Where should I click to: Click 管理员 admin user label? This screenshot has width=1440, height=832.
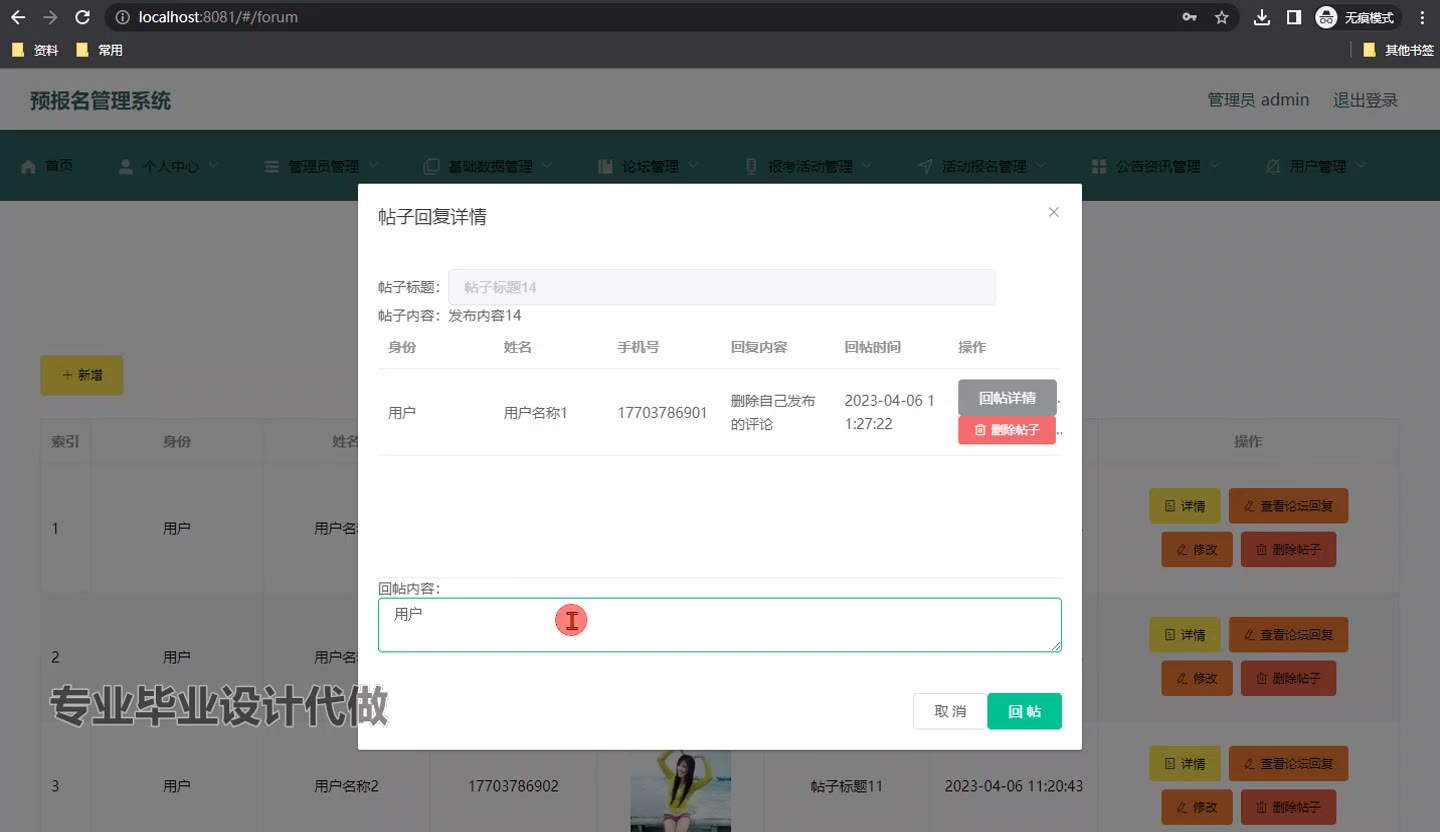pyautogui.click(x=1258, y=100)
